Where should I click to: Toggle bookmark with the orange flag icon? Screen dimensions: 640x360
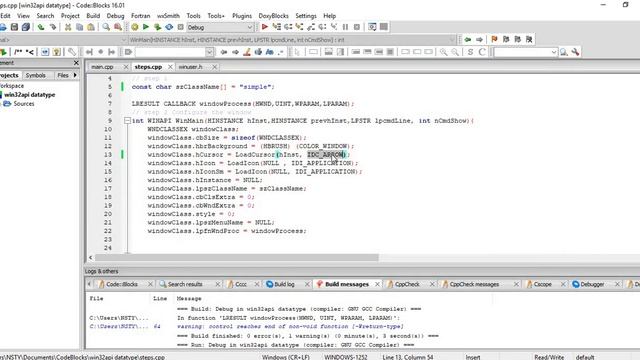coord(494,39)
